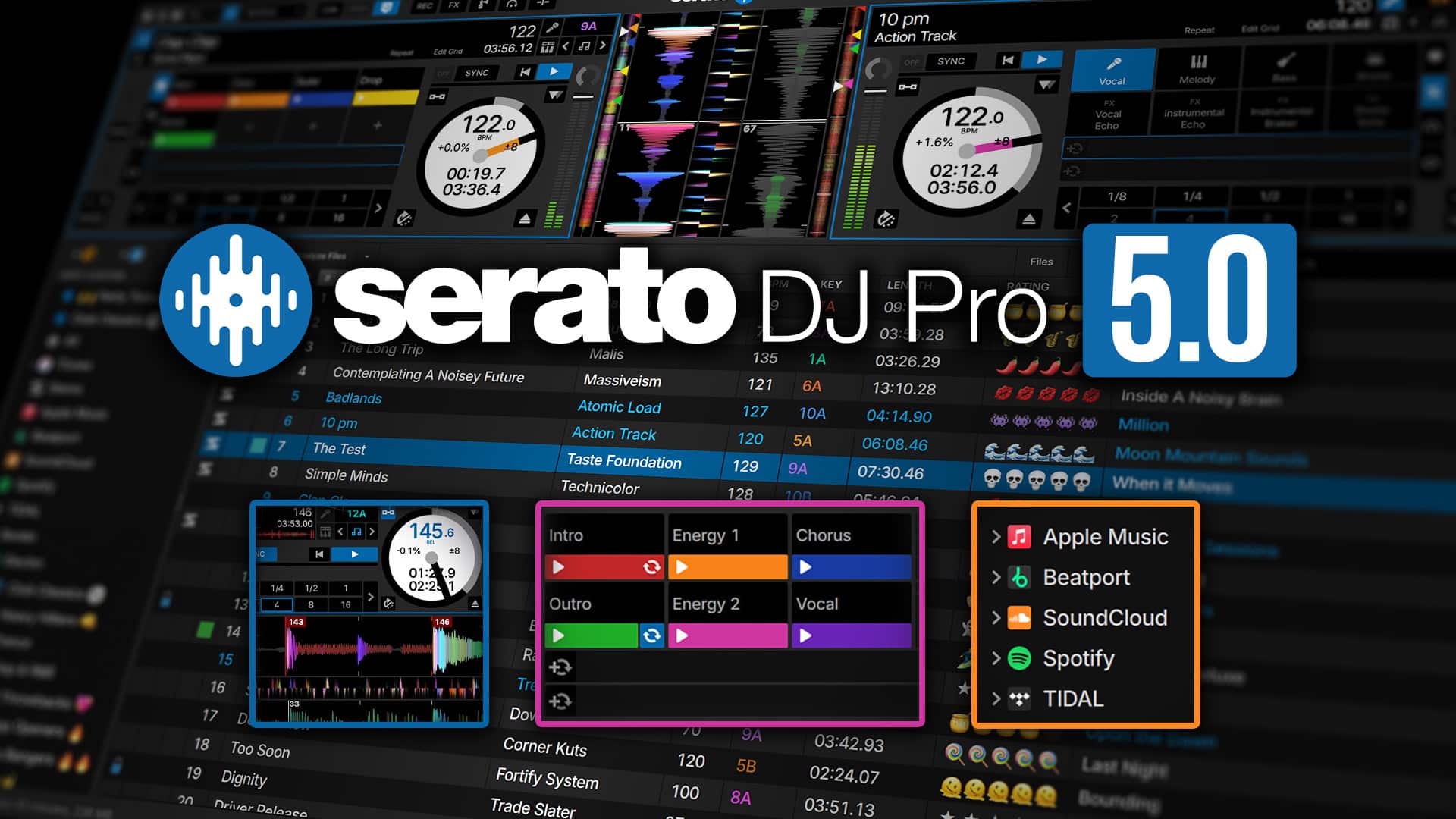Click the Spotify logo icon
Image resolution: width=1456 pixels, height=819 pixels.
(x=1019, y=658)
